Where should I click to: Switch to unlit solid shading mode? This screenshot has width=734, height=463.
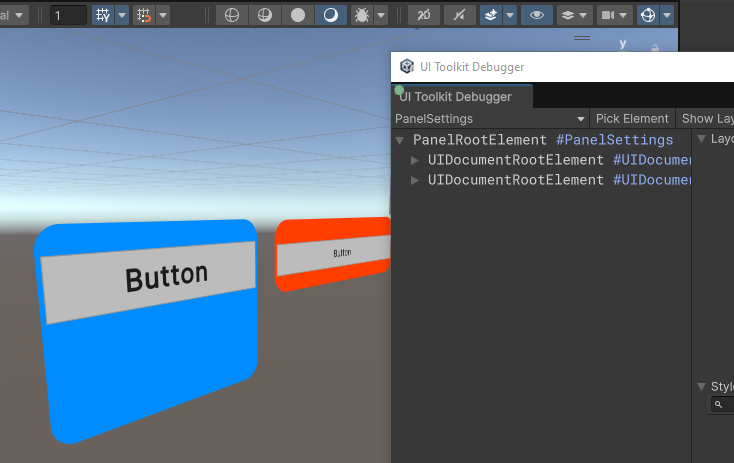point(297,15)
